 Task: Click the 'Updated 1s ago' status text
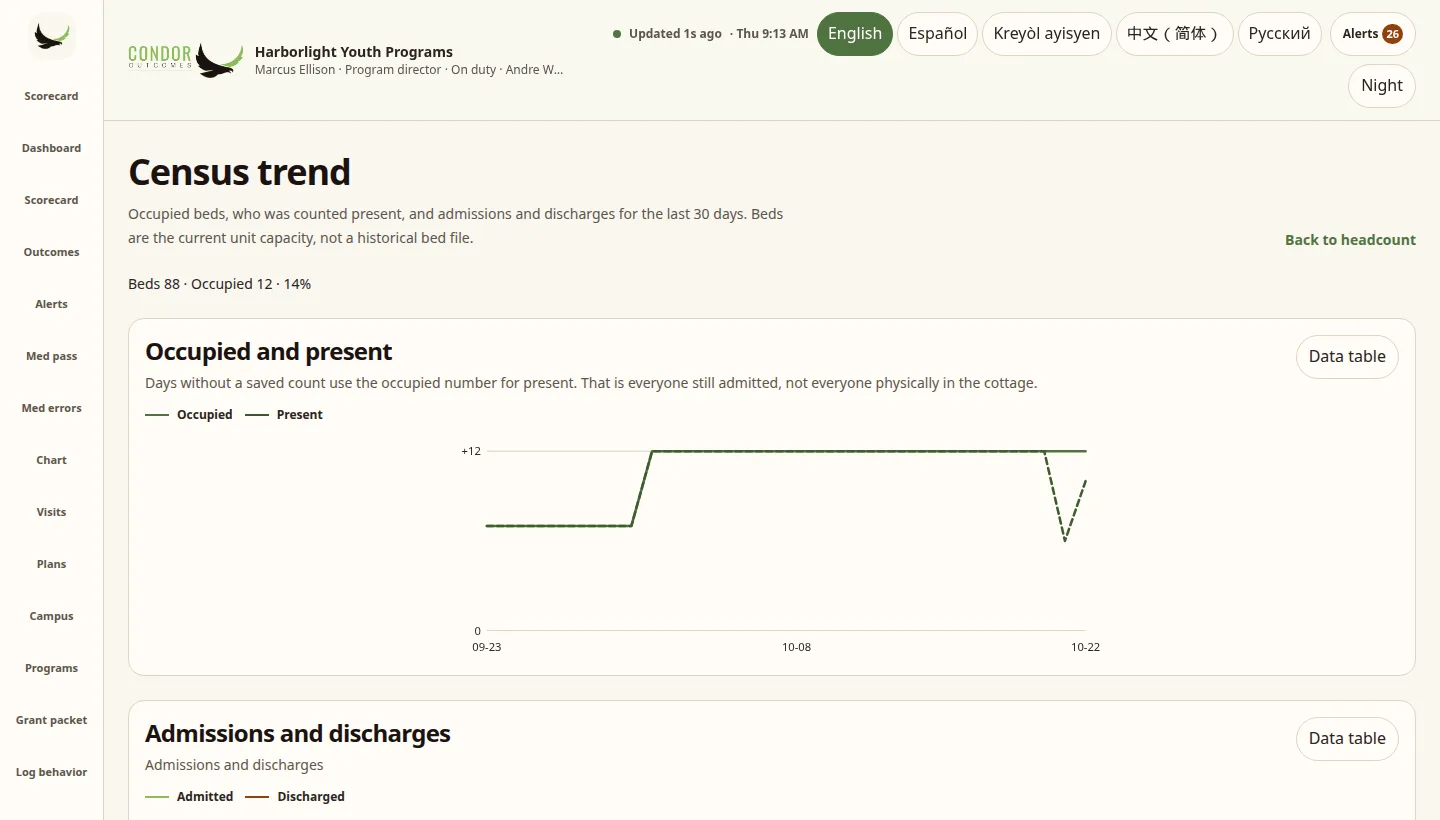click(x=675, y=34)
